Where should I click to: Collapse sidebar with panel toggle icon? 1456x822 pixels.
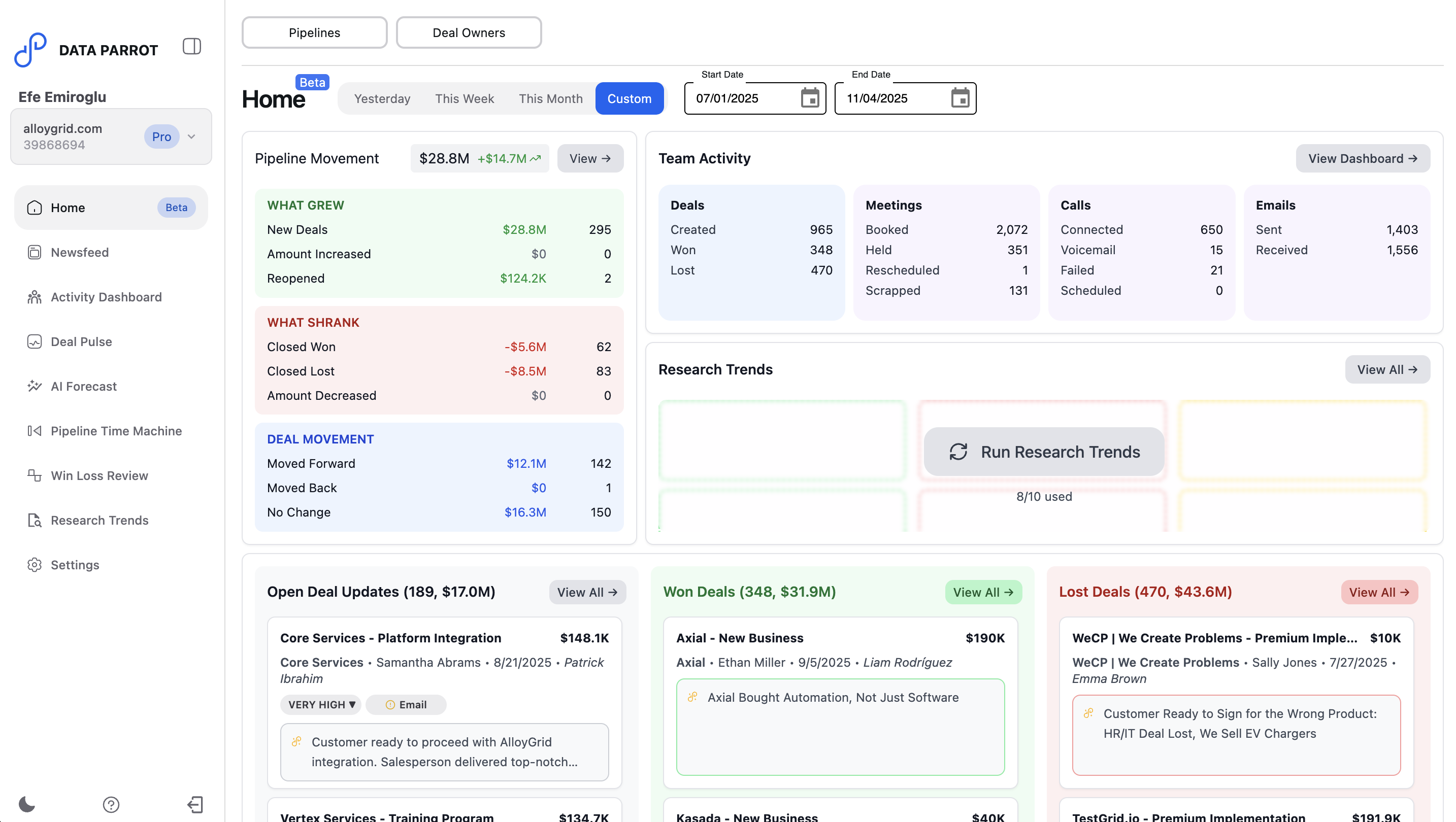tap(191, 46)
